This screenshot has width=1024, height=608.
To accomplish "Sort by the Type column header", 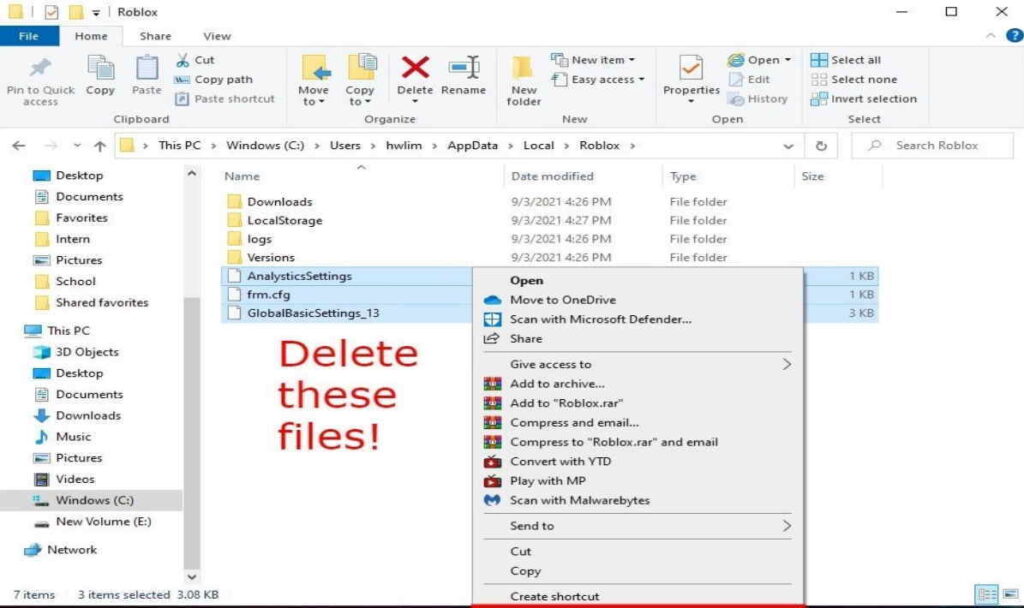I will pyautogui.click(x=683, y=176).
